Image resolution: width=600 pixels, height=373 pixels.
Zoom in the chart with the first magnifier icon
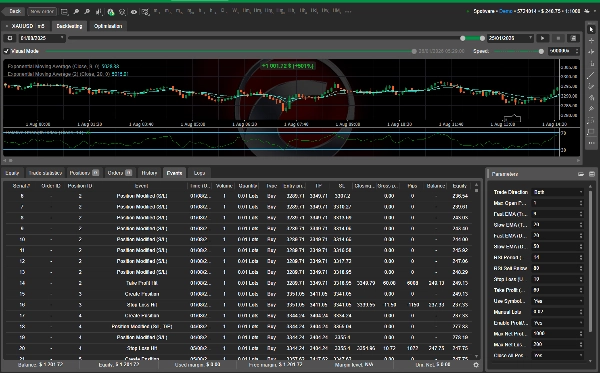[76, 12]
